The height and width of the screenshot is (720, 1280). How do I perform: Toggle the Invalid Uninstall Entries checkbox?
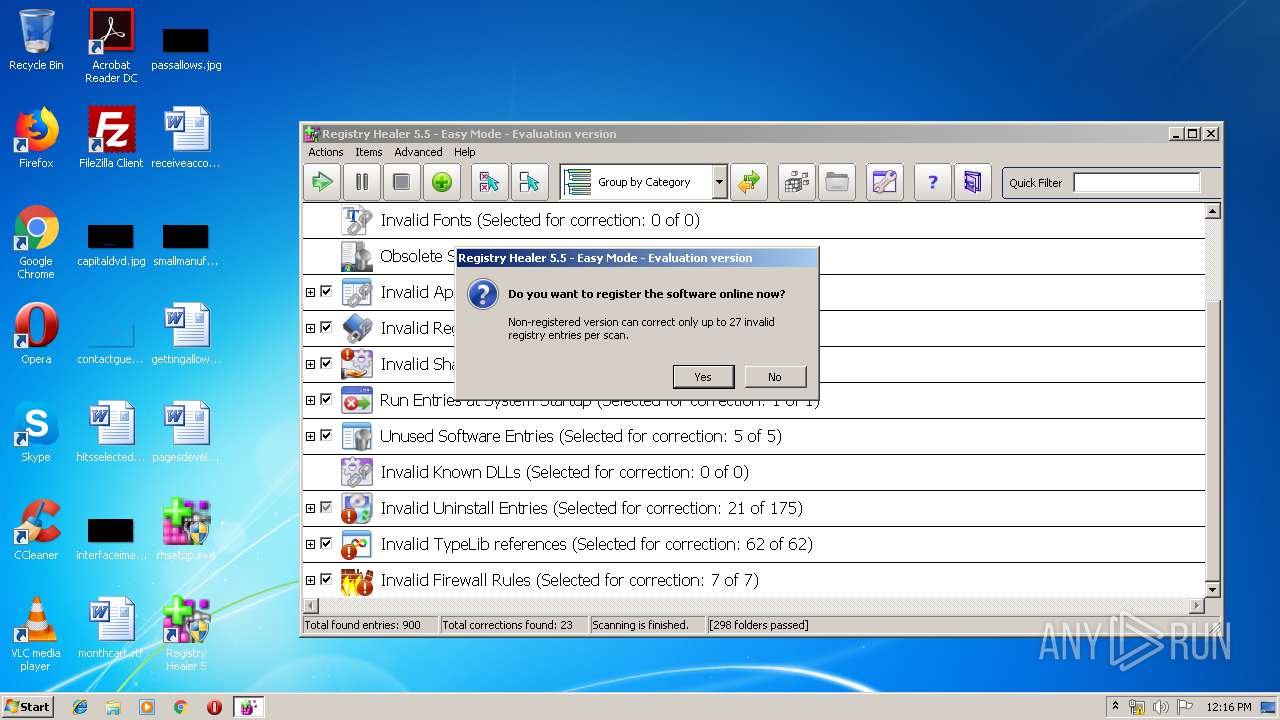pyautogui.click(x=326, y=508)
